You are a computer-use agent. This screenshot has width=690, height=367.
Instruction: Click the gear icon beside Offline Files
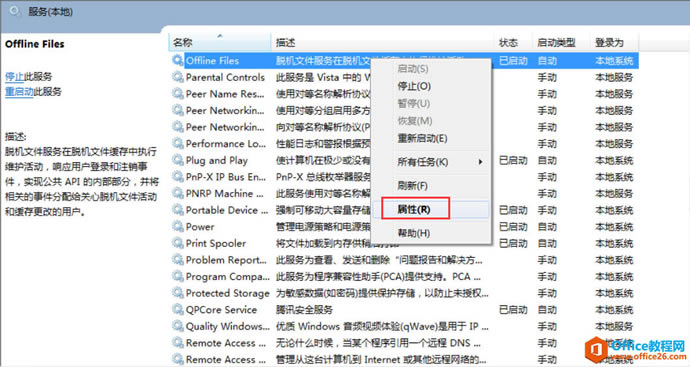coord(178,60)
